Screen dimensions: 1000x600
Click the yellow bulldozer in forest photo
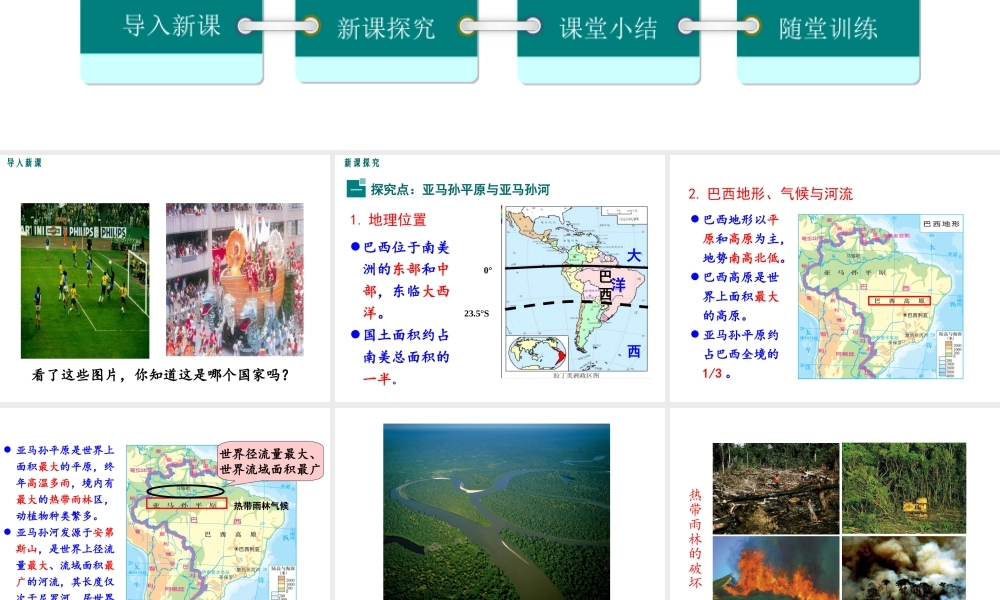(x=904, y=488)
